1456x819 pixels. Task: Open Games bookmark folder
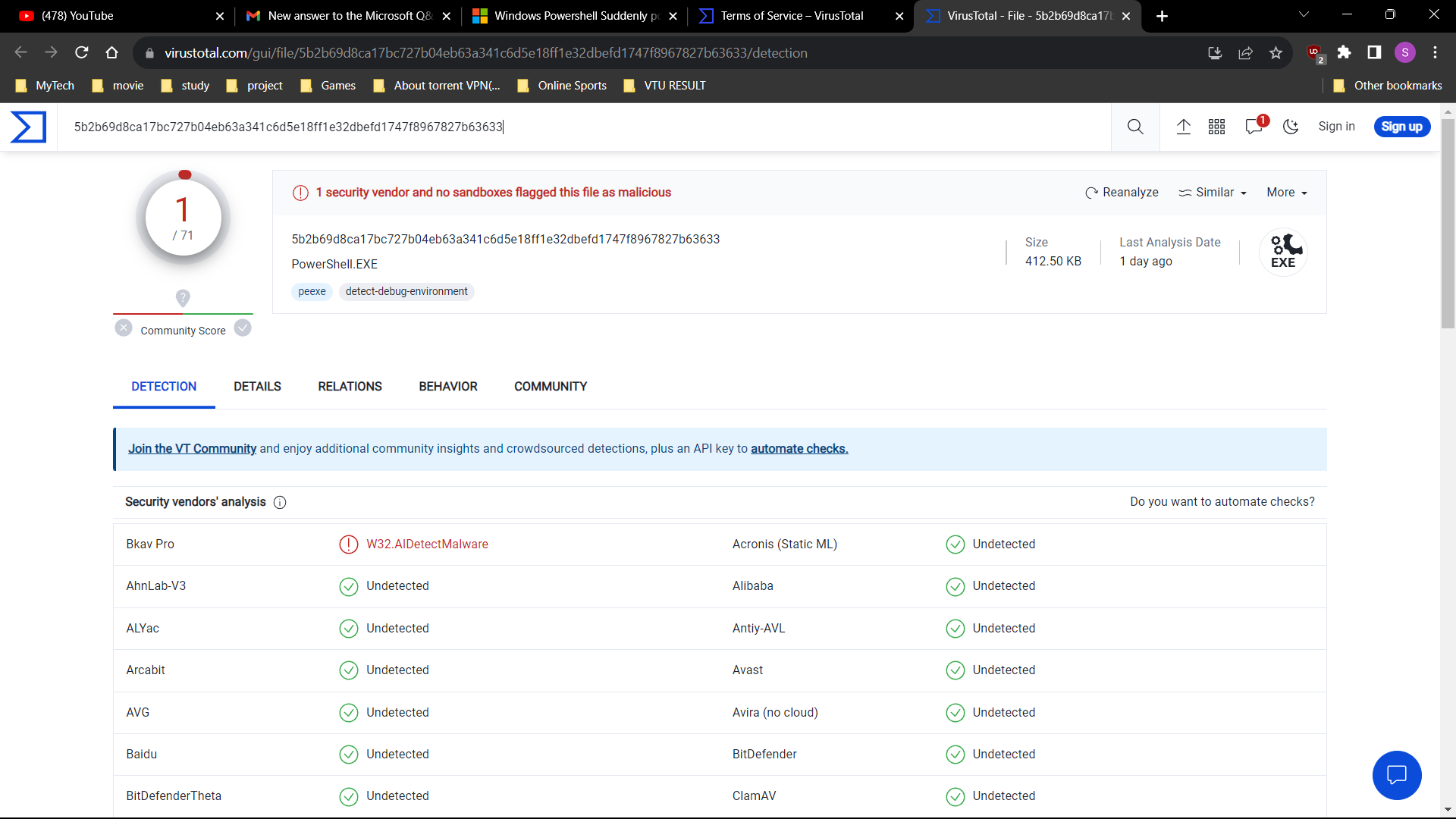pyautogui.click(x=328, y=86)
